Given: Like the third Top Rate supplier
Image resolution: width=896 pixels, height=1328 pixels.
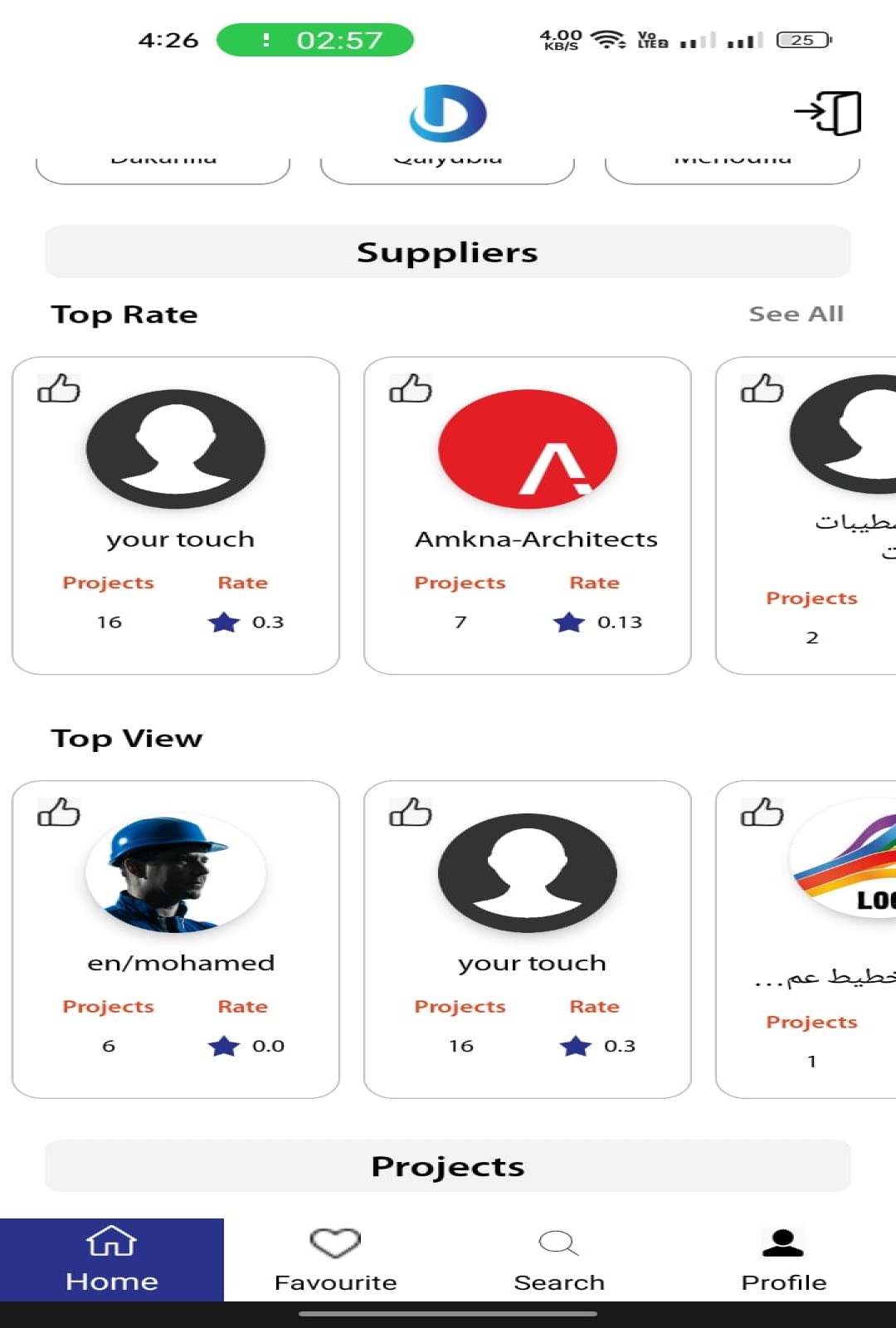Looking at the screenshot, I should tap(762, 388).
